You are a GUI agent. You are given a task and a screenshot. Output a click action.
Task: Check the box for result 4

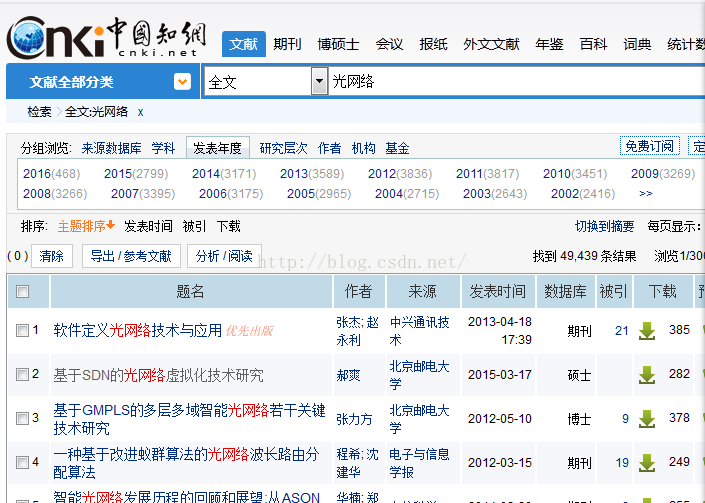(22, 463)
